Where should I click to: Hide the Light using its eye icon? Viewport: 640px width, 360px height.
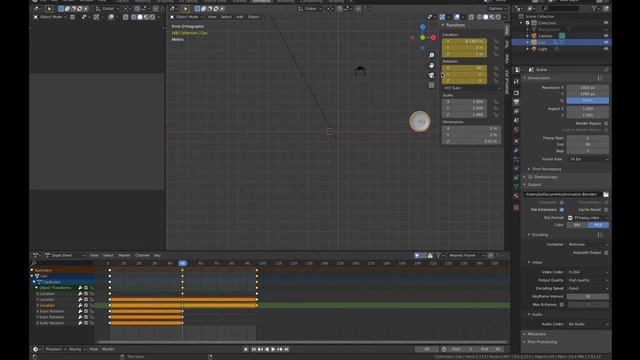606,49
